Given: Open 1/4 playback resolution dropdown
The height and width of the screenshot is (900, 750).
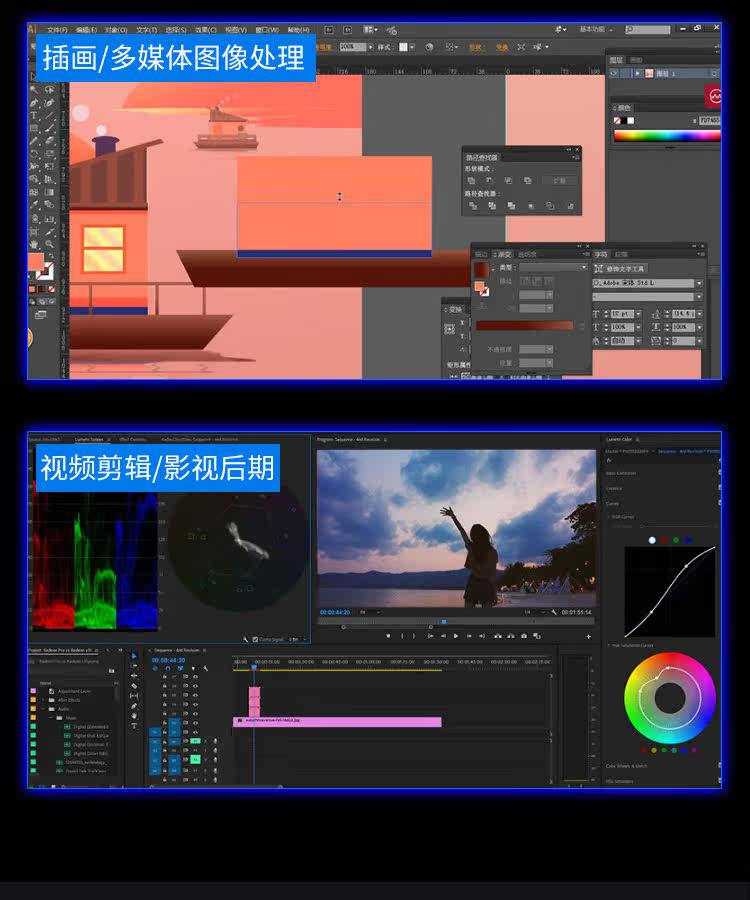Looking at the screenshot, I should pyautogui.click(x=533, y=612).
